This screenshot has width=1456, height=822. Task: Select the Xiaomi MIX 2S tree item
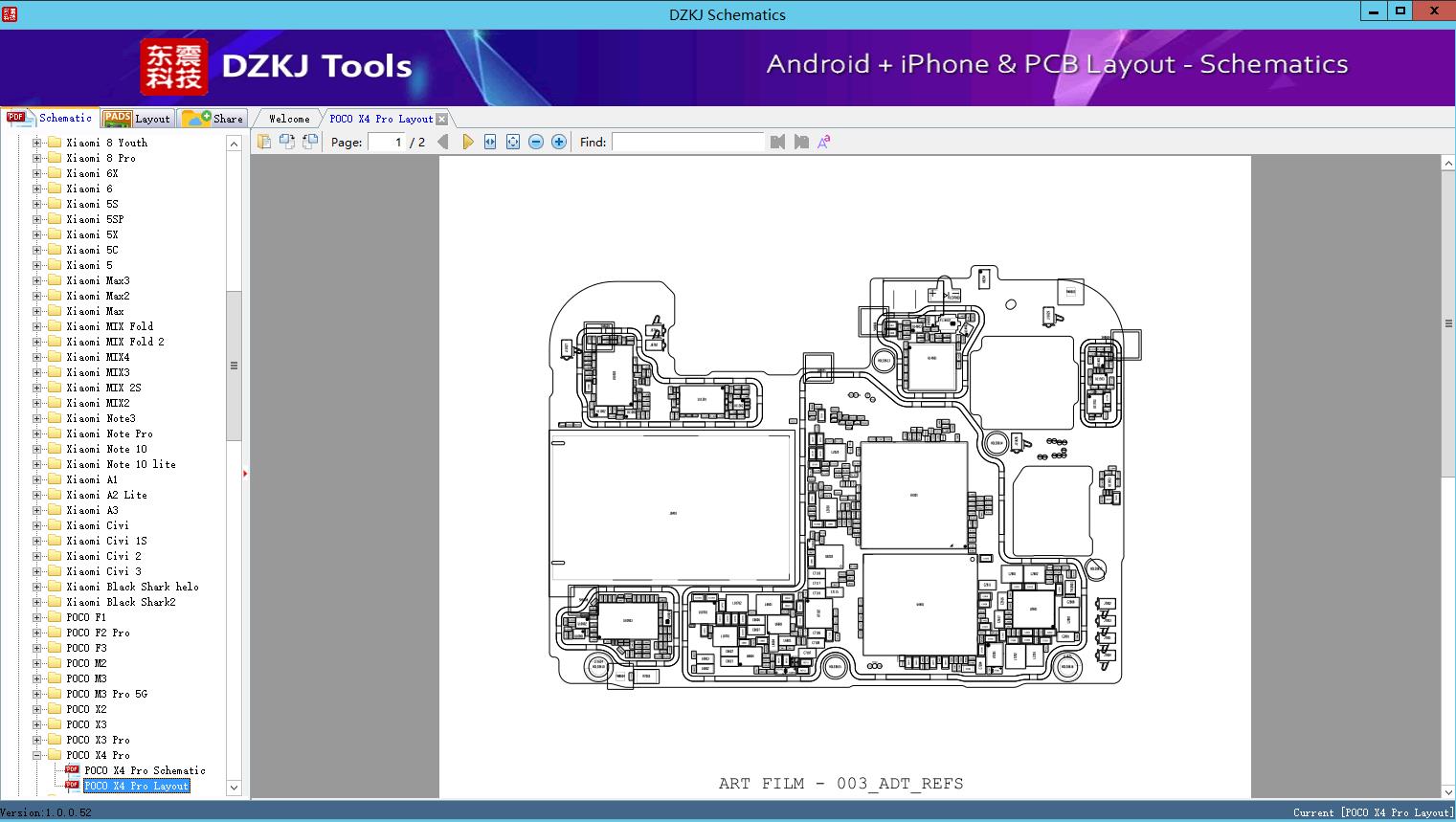(x=103, y=388)
